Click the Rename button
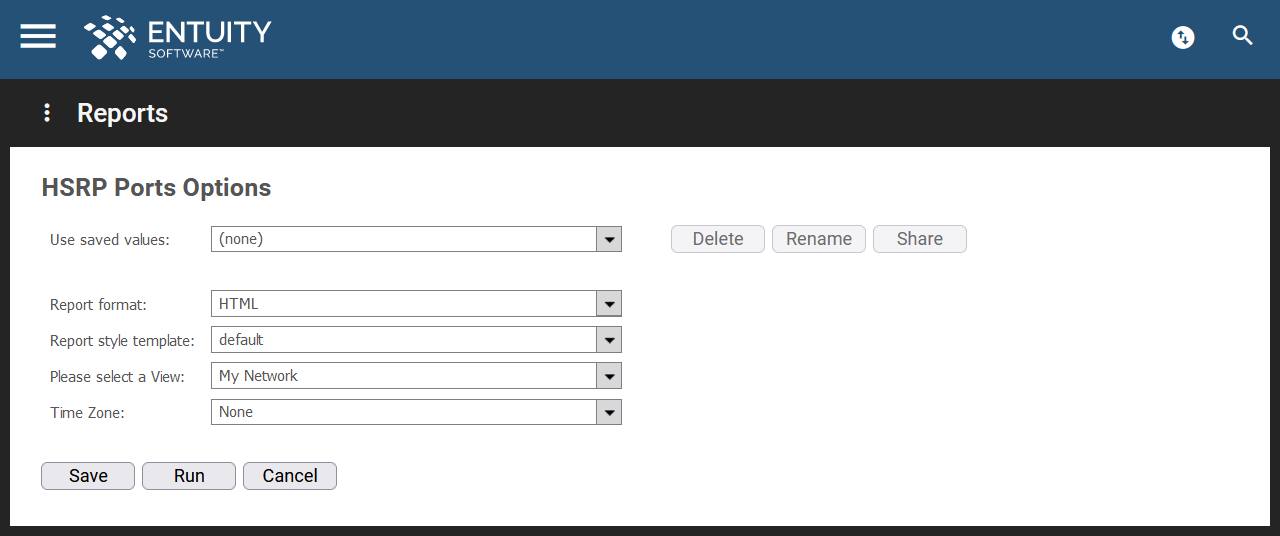Viewport: 1280px width, 536px height. point(819,239)
